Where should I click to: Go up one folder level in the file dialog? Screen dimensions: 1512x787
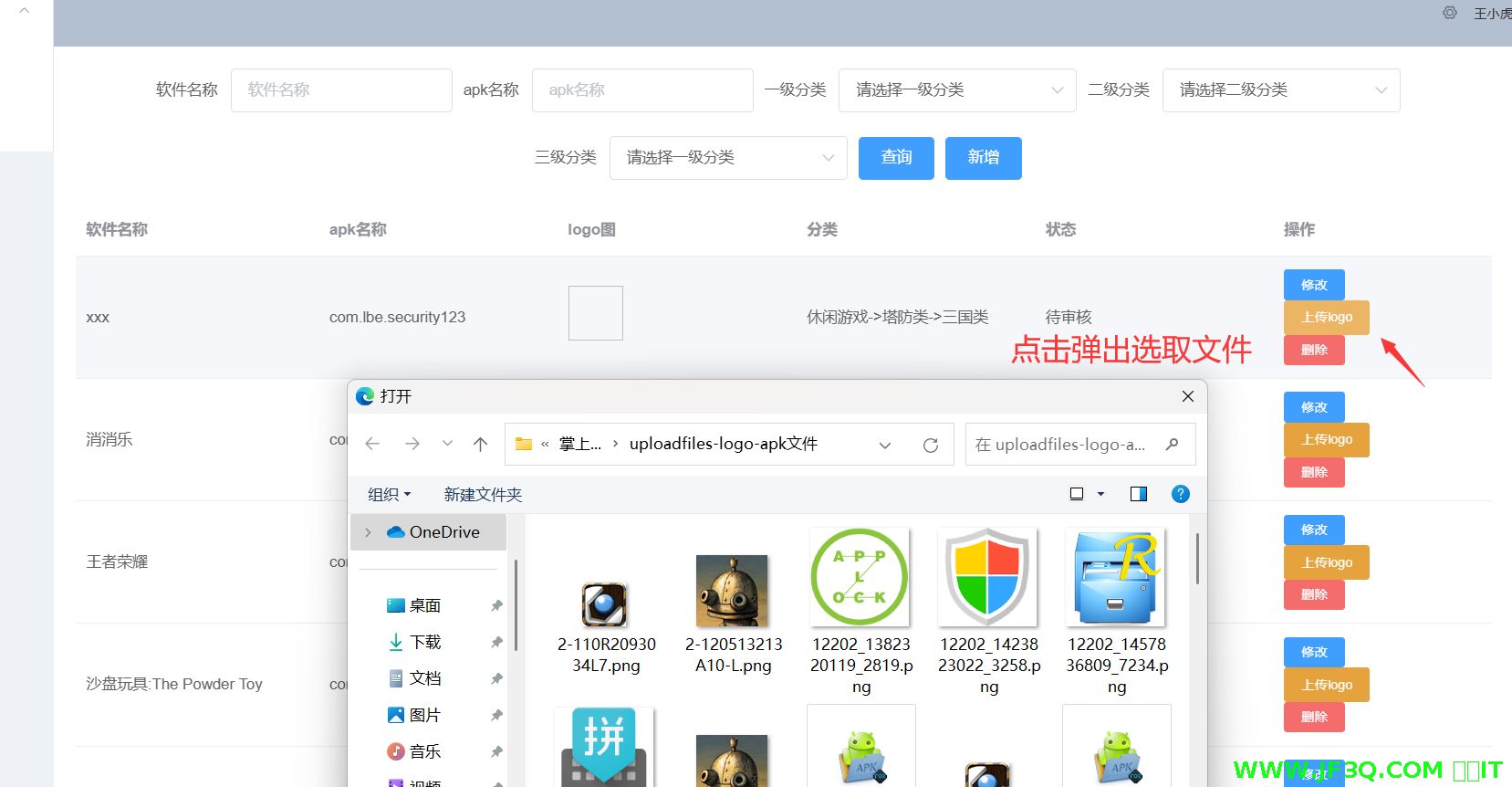pyautogui.click(x=481, y=444)
